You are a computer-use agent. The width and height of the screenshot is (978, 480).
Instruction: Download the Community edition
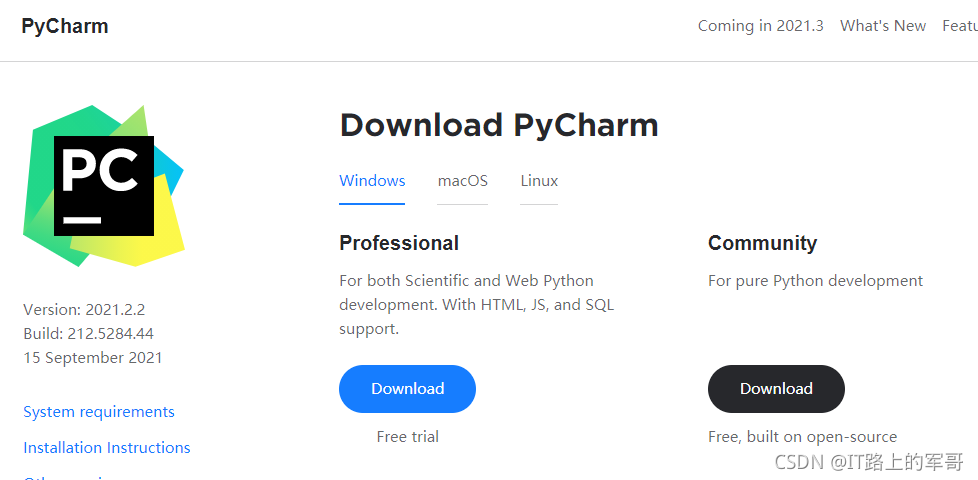coord(776,389)
